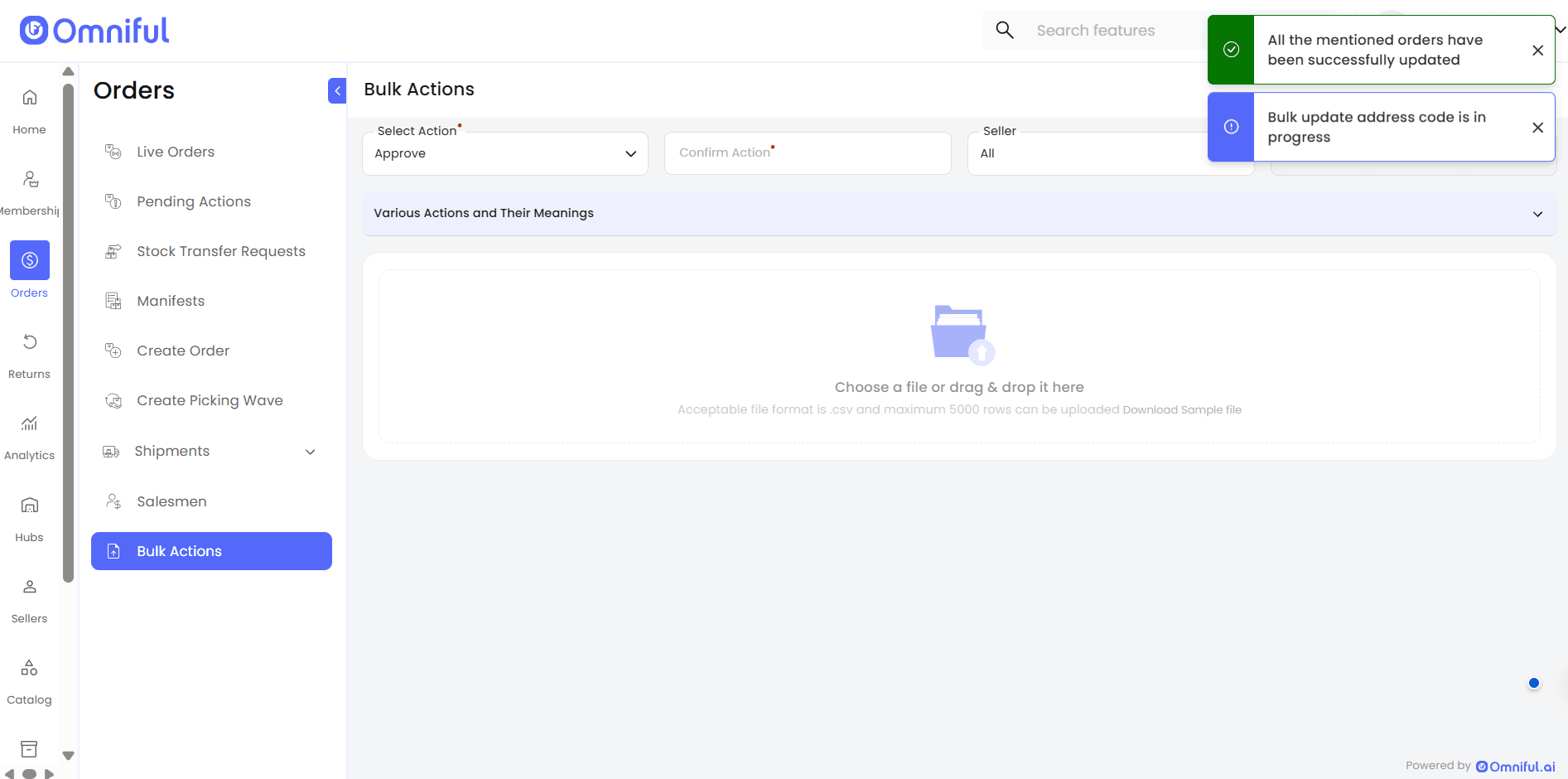Screen dimensions: 1568x779
Task: Open Pending Actions page
Action: click(193, 201)
